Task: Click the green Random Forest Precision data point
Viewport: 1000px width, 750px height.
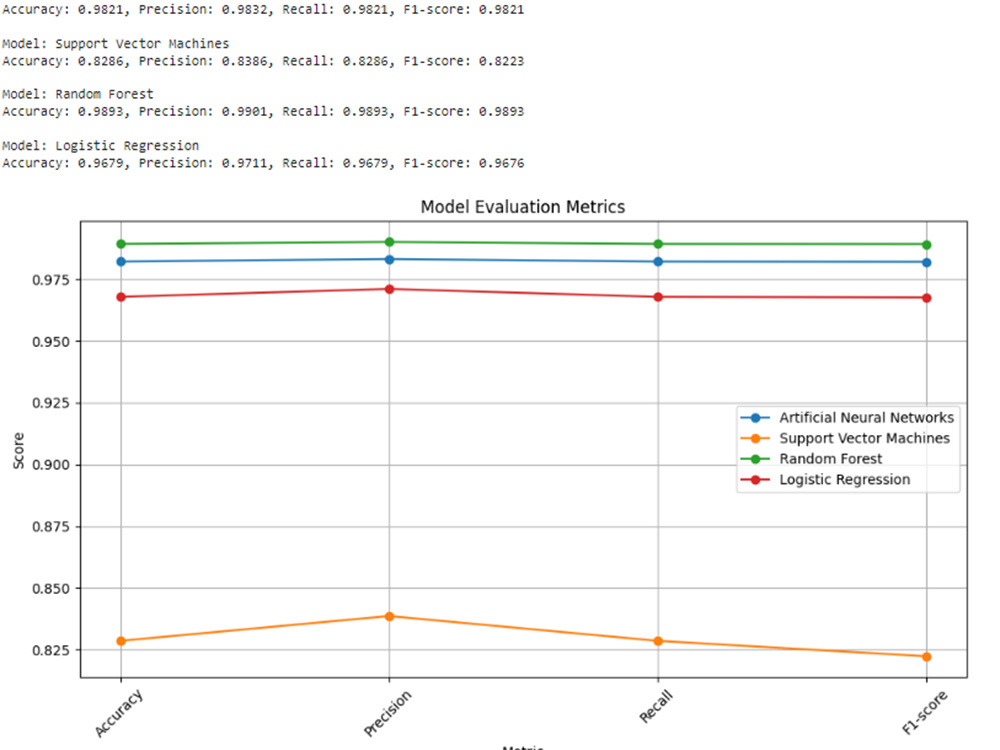Action: pyautogui.click(x=388, y=241)
